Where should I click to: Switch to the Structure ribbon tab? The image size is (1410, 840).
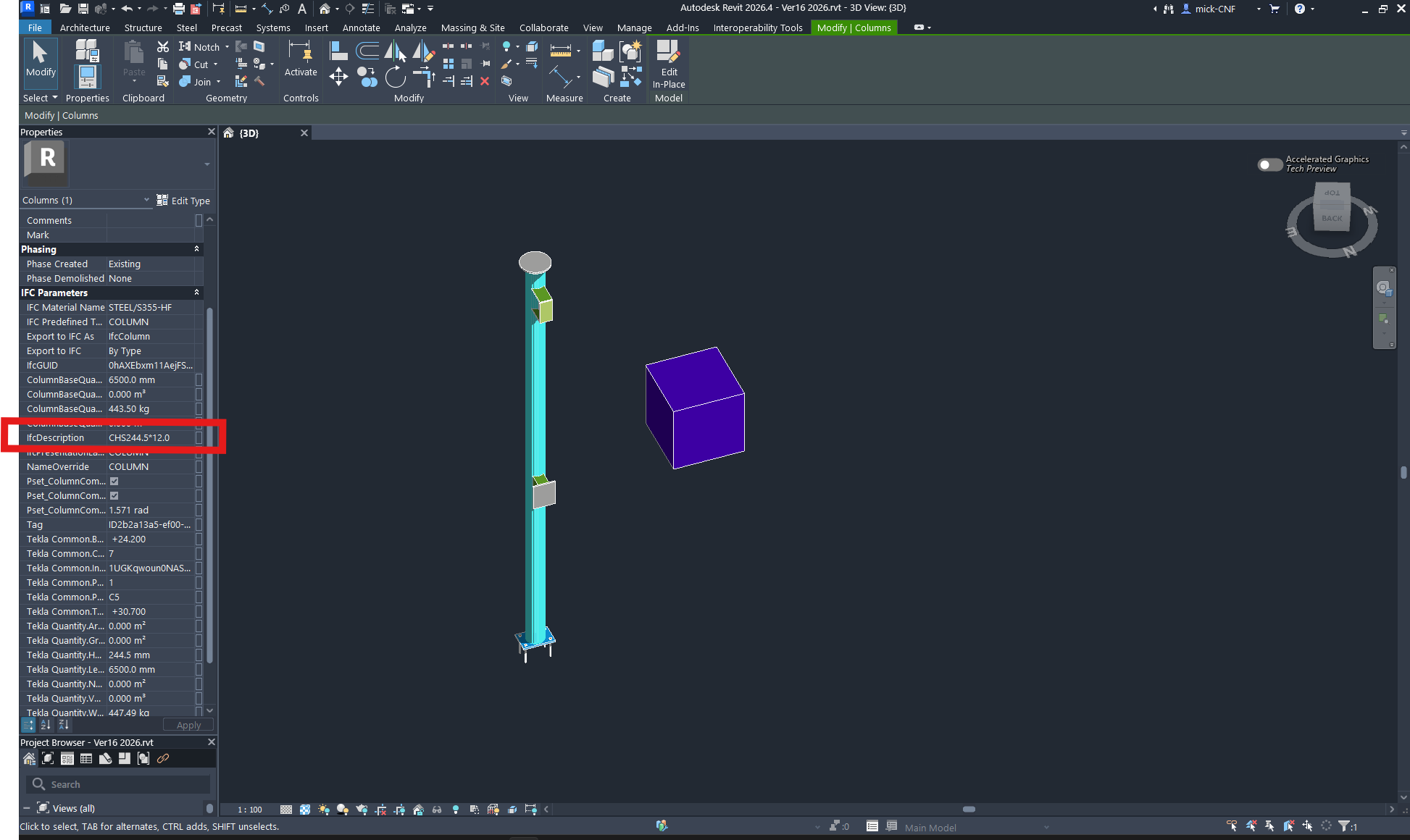pyautogui.click(x=143, y=28)
